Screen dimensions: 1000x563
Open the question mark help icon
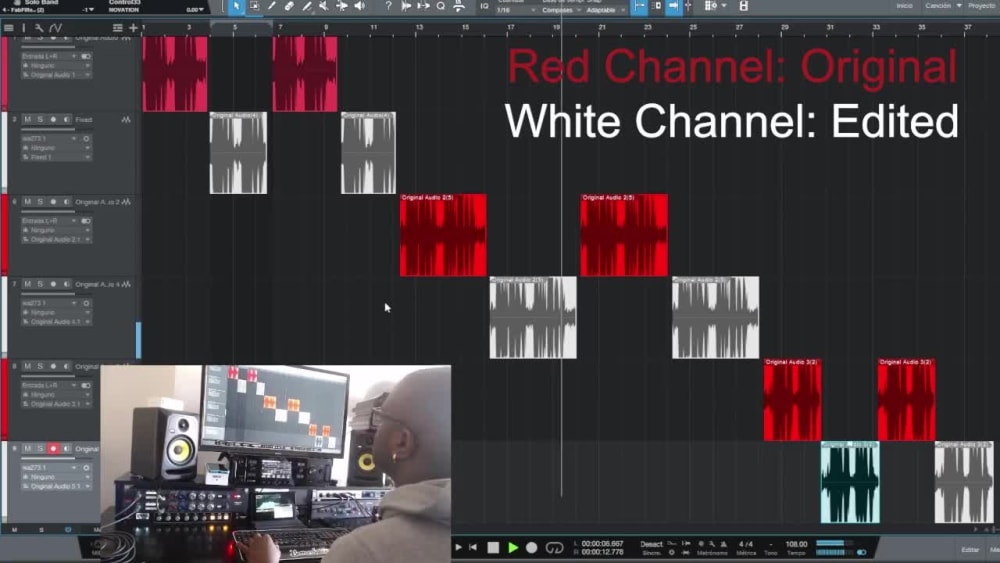[388, 6]
